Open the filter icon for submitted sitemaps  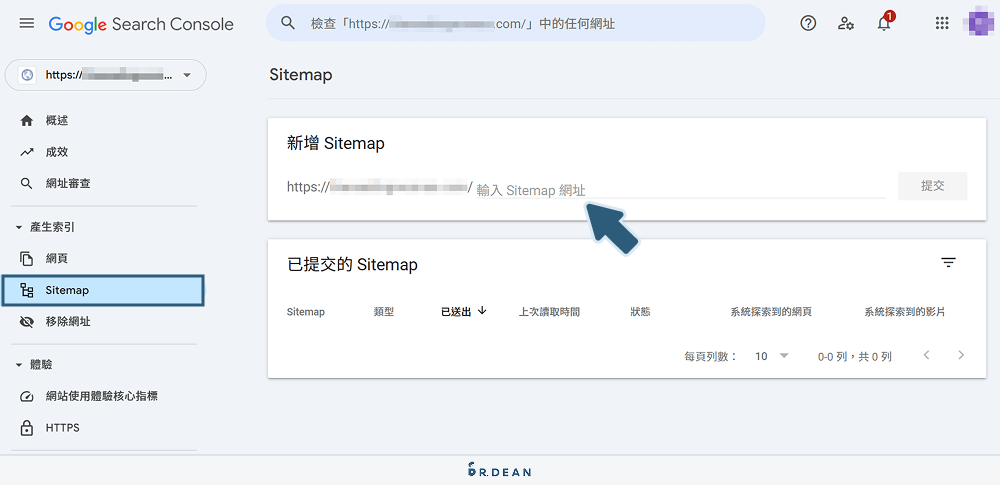tap(948, 262)
